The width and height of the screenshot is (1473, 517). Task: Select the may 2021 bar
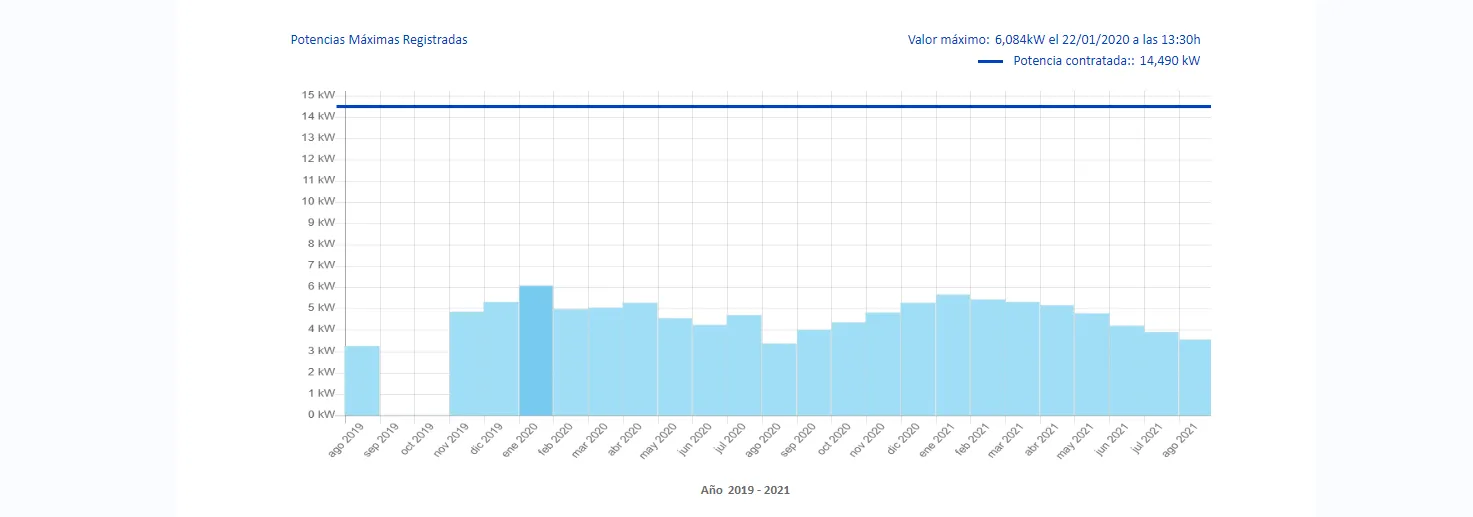coord(1092,364)
